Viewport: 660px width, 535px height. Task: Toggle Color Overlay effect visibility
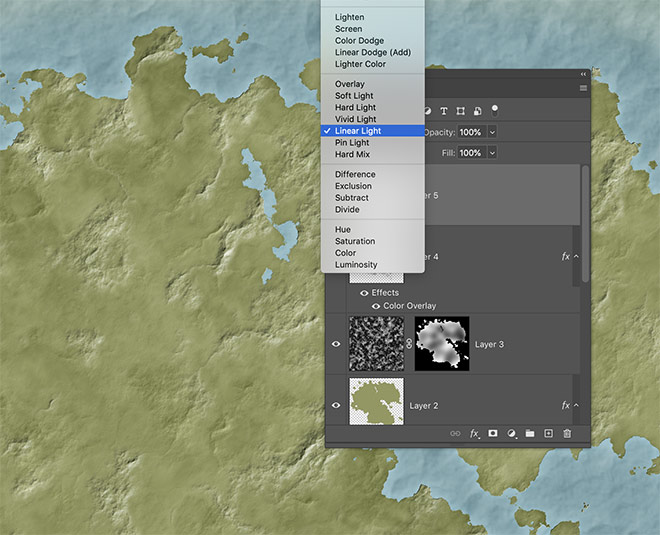coord(376,306)
